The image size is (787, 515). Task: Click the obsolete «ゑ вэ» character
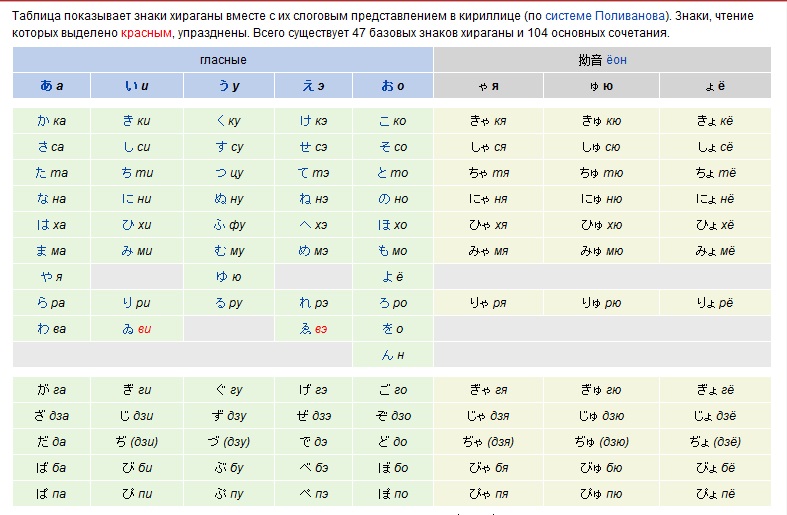tap(314, 329)
